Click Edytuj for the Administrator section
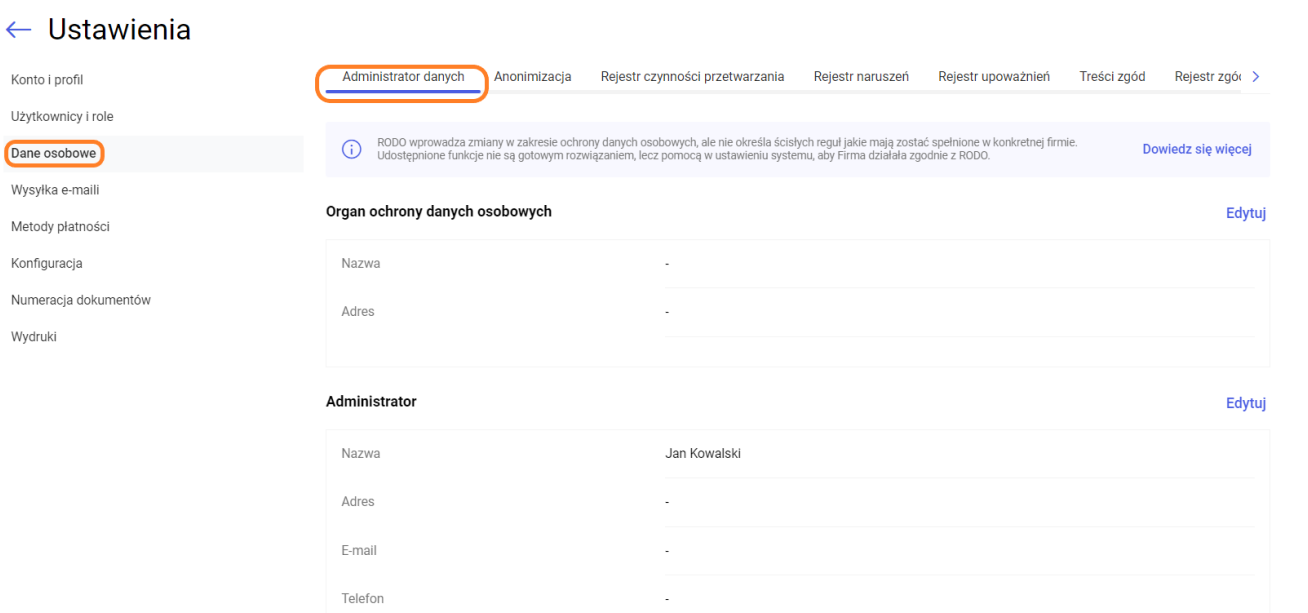The width and height of the screenshot is (1308, 613). click(x=1246, y=403)
